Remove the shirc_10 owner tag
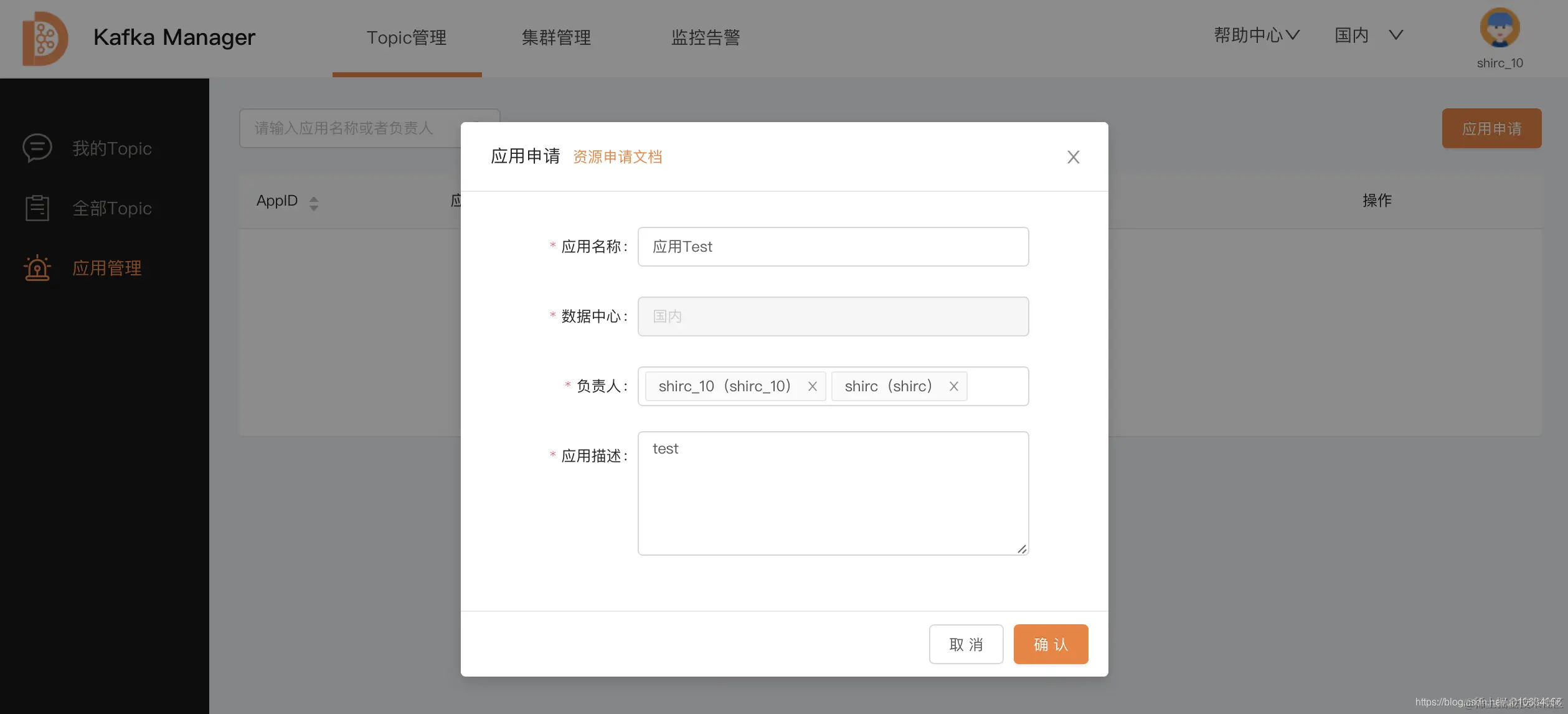The height and width of the screenshot is (714, 1568). pos(812,386)
